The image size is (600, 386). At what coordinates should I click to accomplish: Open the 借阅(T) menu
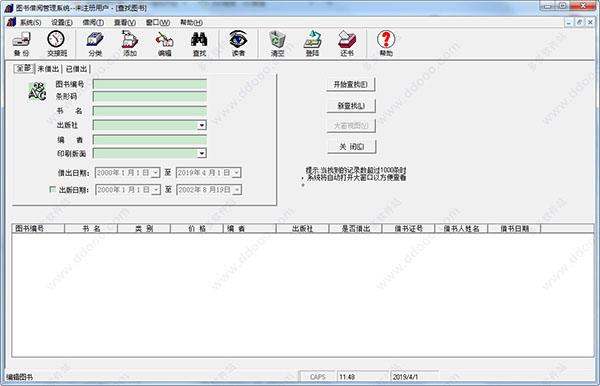93,23
